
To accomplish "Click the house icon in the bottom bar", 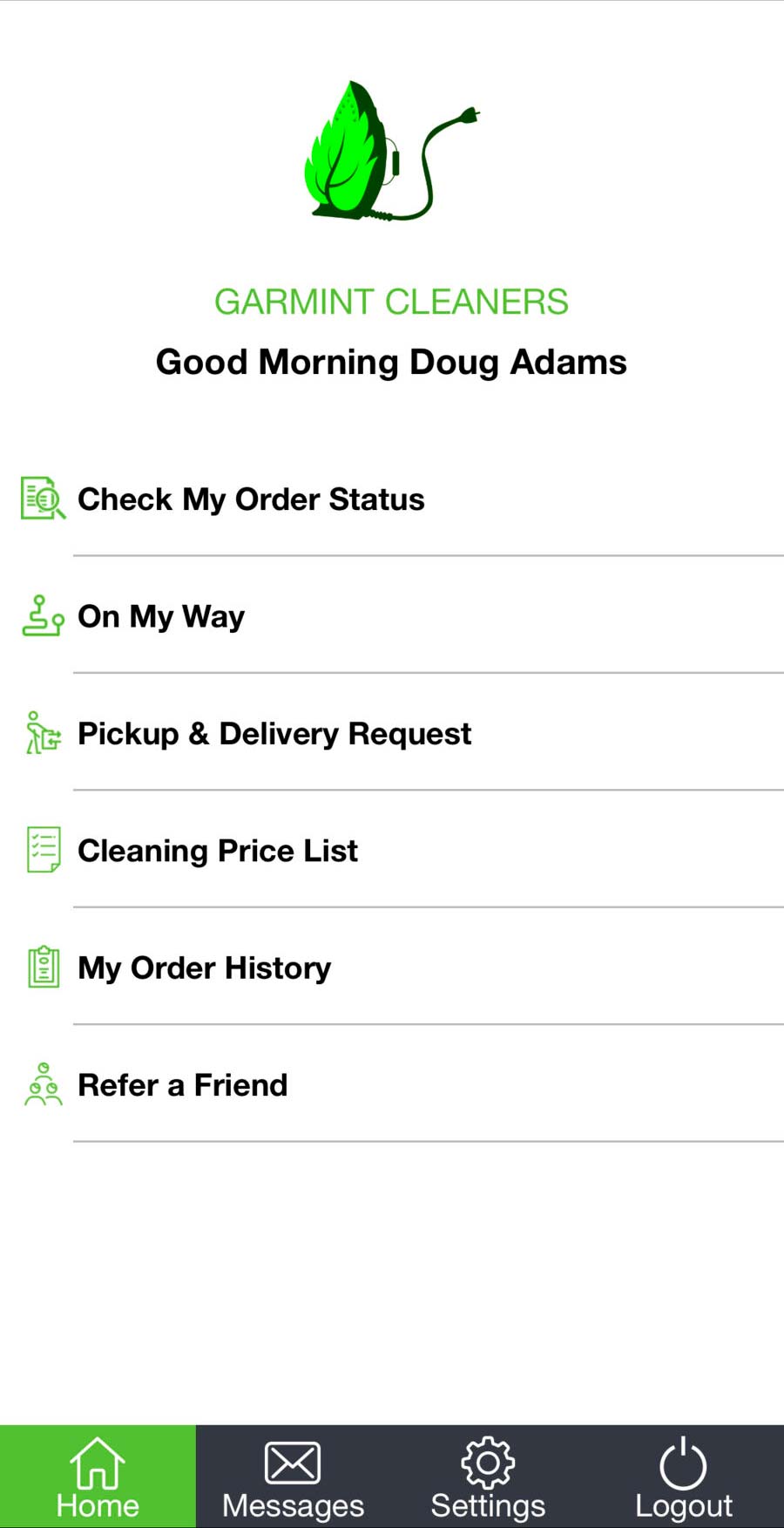I will 98,1463.
